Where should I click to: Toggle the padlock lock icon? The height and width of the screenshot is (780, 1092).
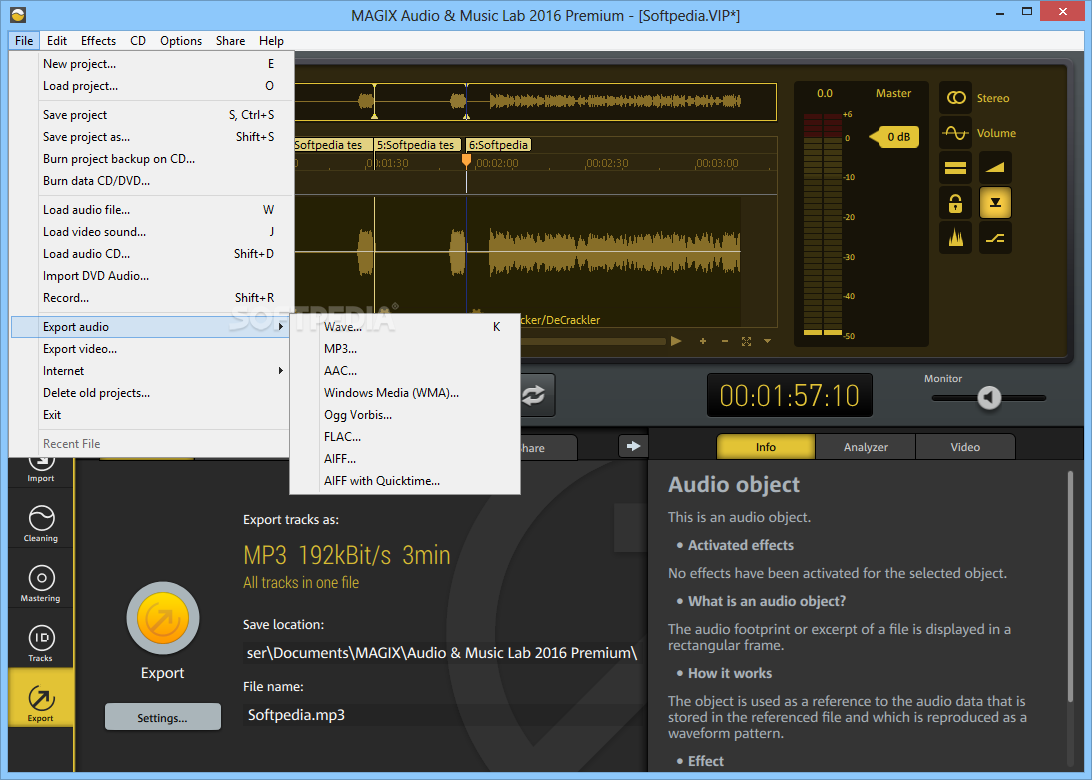(956, 203)
